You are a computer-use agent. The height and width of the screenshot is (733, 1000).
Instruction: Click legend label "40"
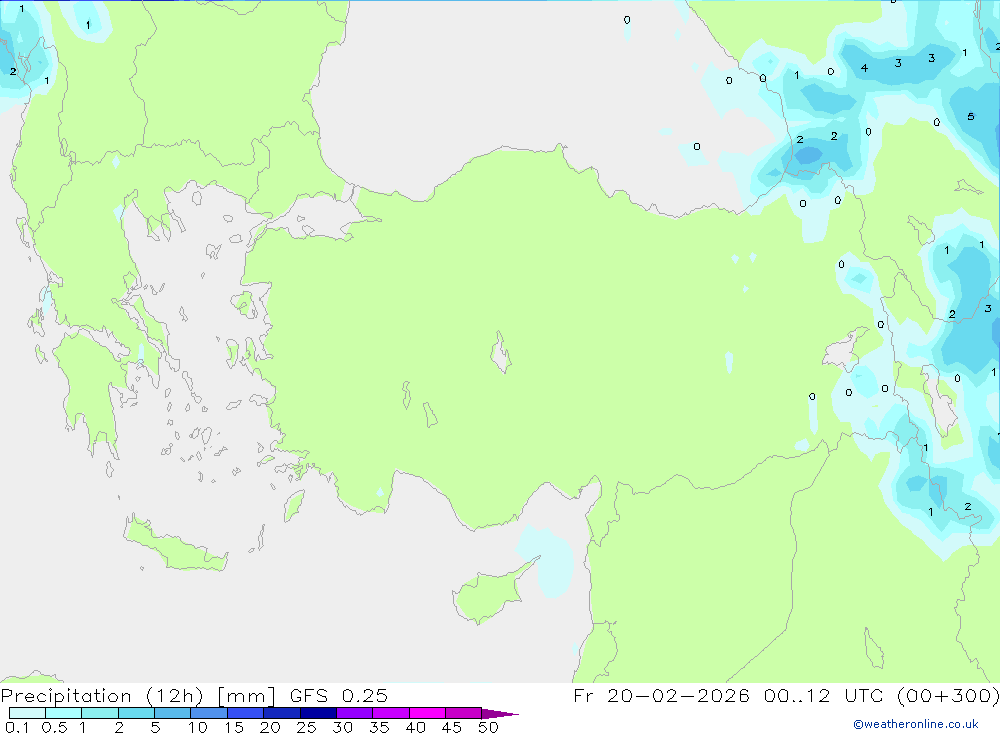[x=416, y=727]
